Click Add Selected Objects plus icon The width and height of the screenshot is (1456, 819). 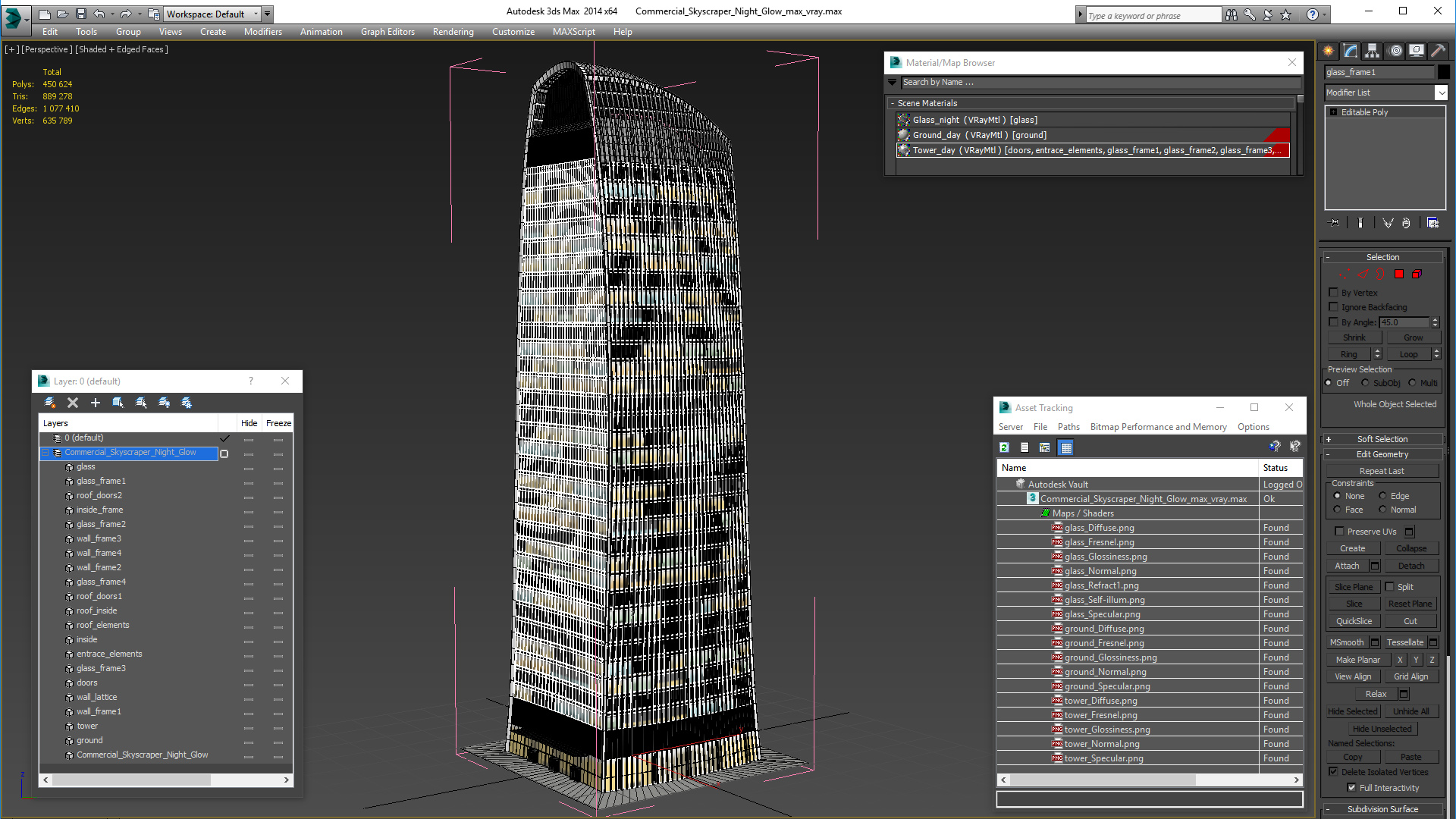[96, 403]
